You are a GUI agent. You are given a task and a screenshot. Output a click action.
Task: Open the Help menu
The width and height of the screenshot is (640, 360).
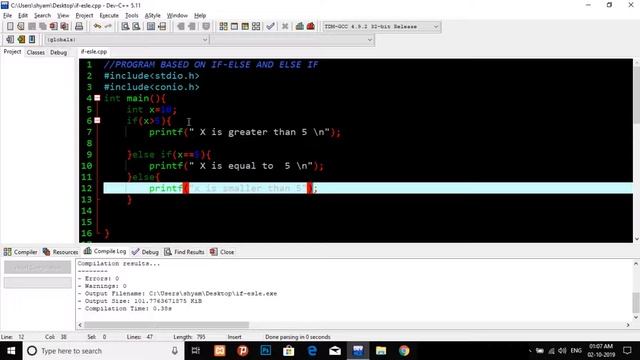[200, 16]
